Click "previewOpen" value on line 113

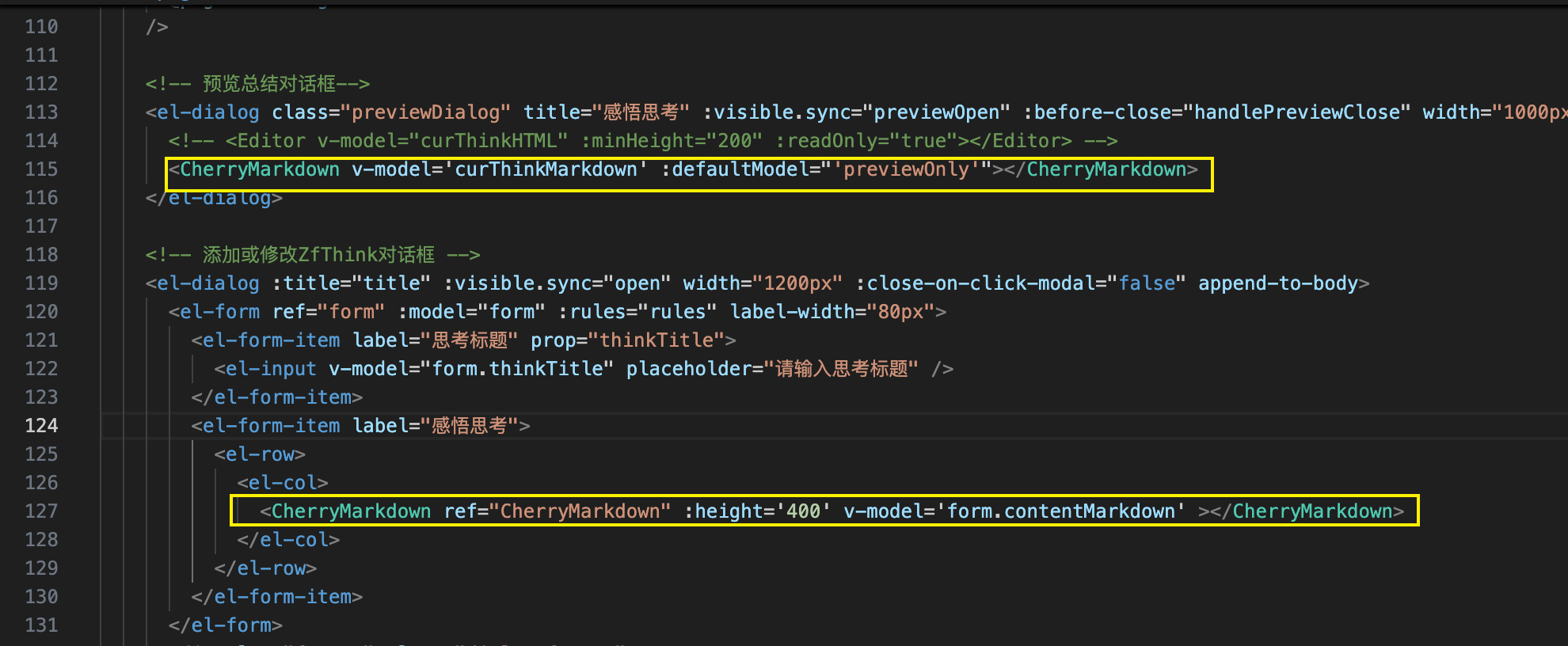coord(937,112)
